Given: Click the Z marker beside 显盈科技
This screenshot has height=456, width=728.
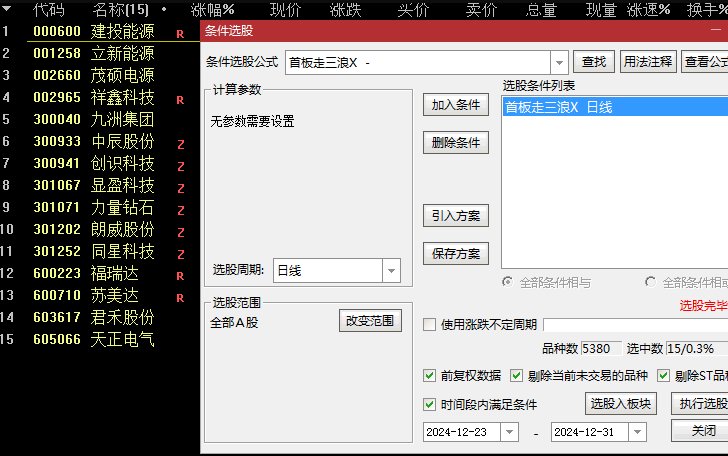Looking at the screenshot, I should pos(181,189).
